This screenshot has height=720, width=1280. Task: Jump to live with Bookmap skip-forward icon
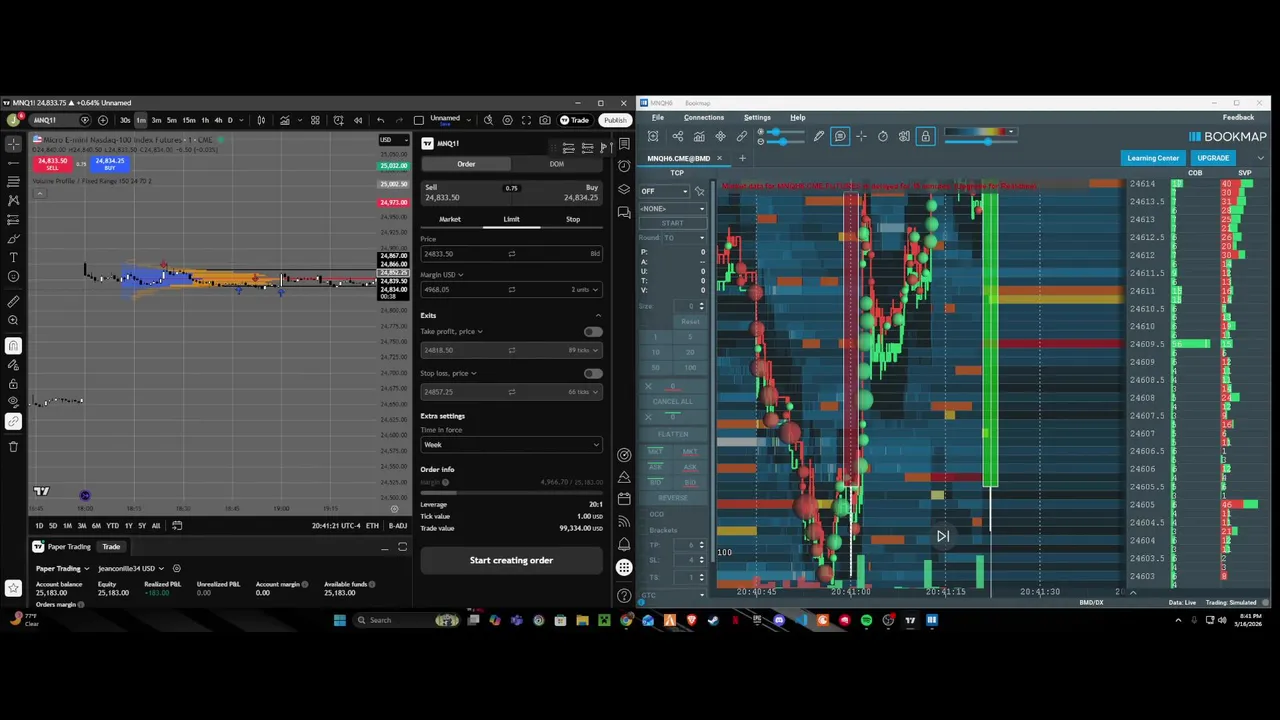click(942, 536)
